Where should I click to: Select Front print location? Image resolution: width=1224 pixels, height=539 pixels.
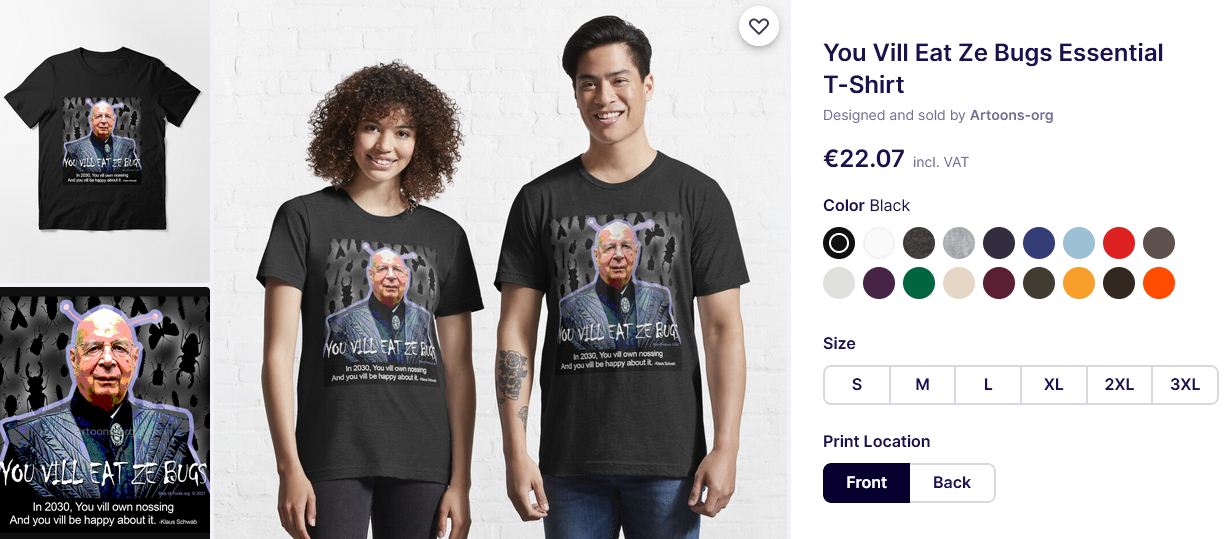click(866, 483)
